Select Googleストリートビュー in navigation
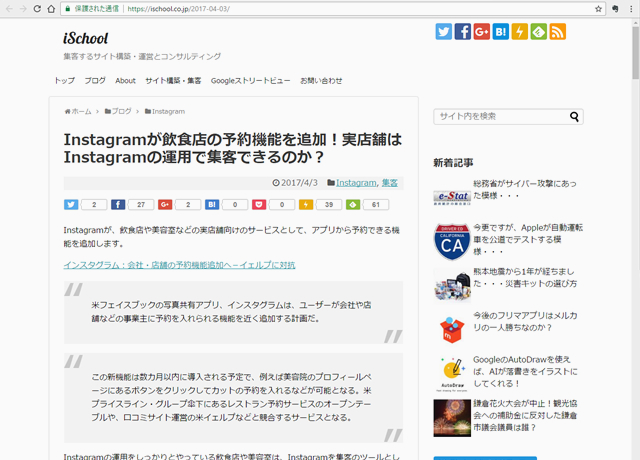 (x=250, y=80)
